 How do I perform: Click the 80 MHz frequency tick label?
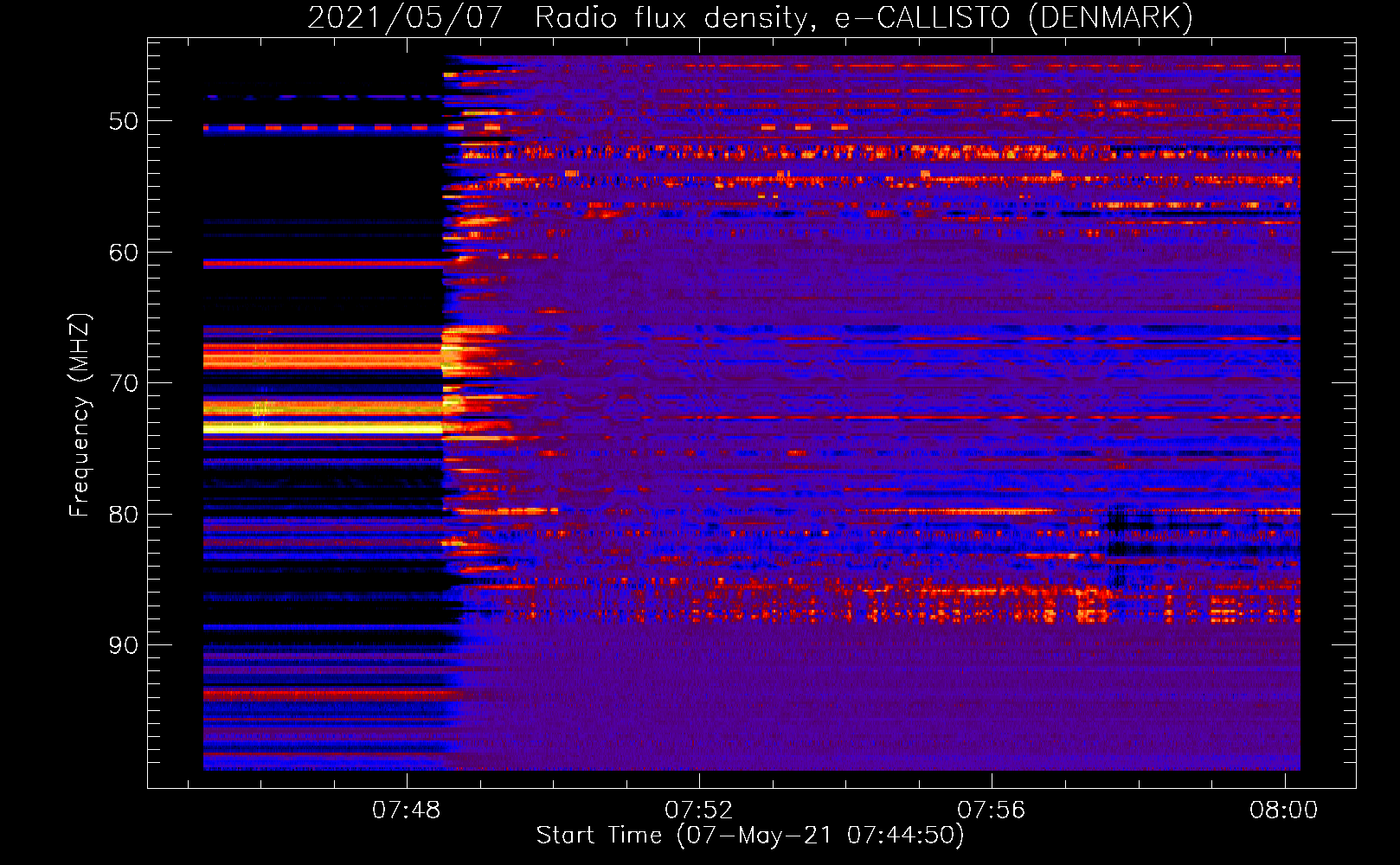pos(124,515)
